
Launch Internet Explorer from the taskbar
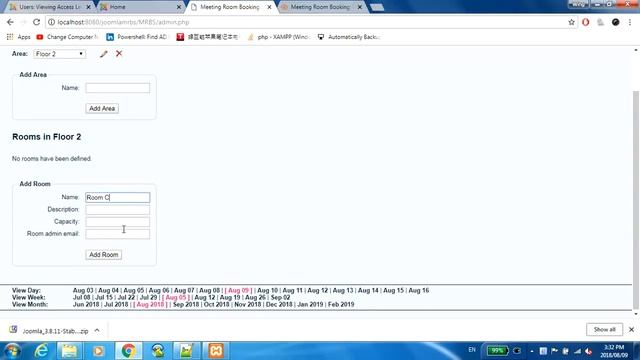tap(41, 351)
